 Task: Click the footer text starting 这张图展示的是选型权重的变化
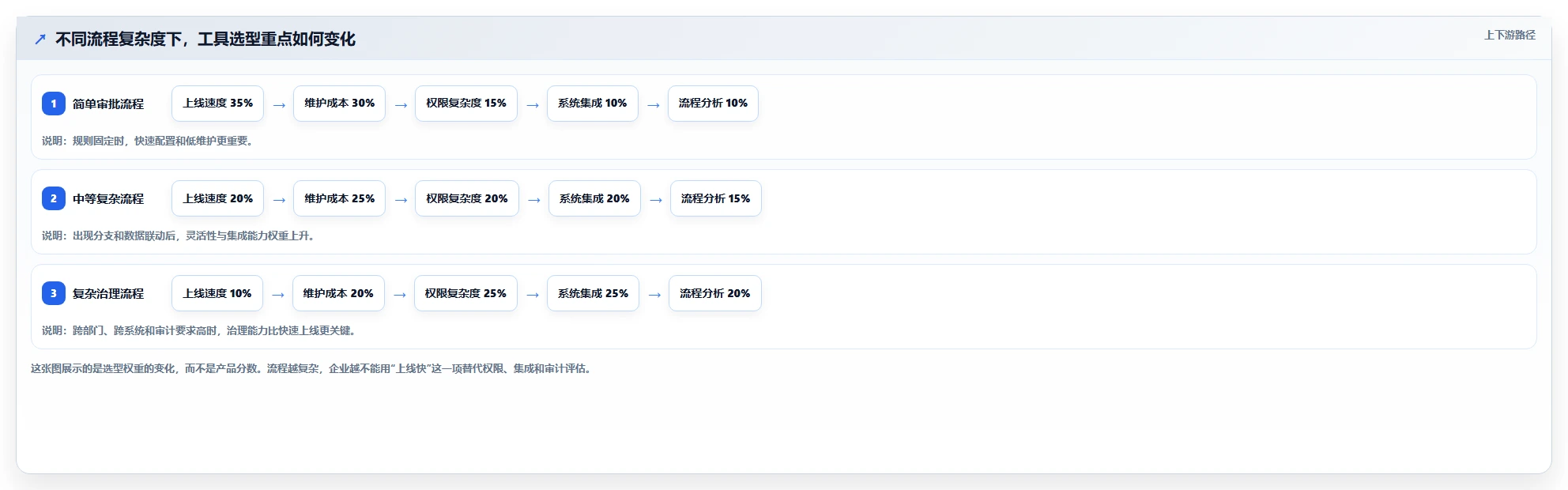[x=311, y=368]
